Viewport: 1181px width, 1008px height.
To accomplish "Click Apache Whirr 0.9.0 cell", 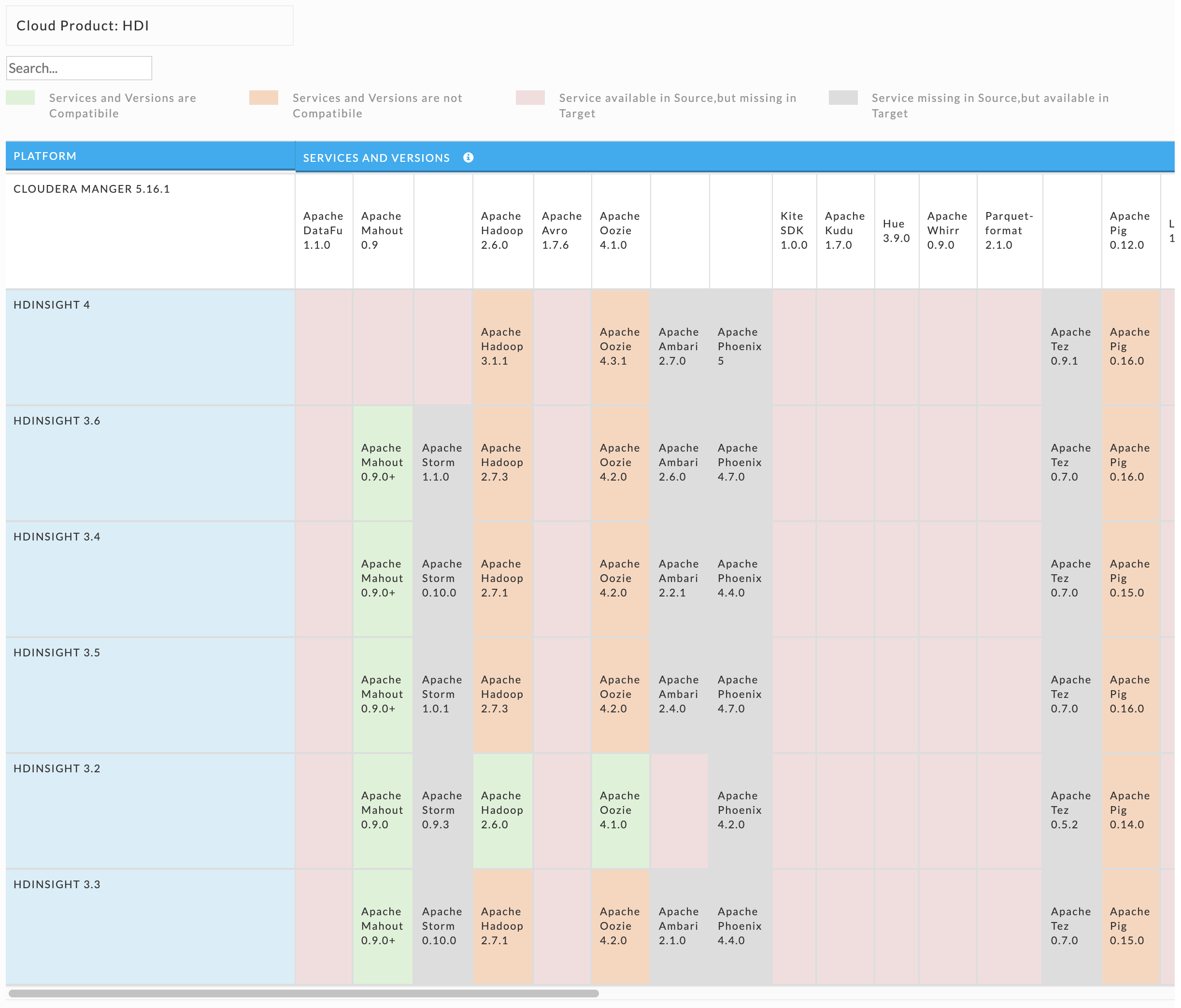I will click(948, 231).
